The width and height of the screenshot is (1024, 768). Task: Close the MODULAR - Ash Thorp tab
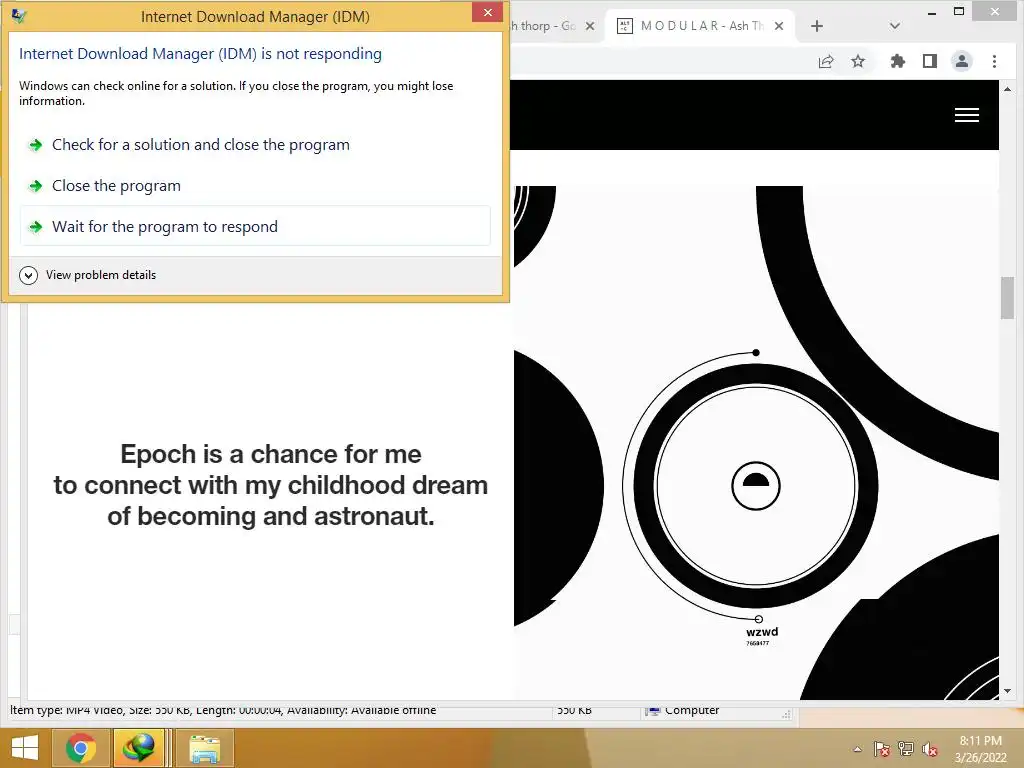[778, 26]
